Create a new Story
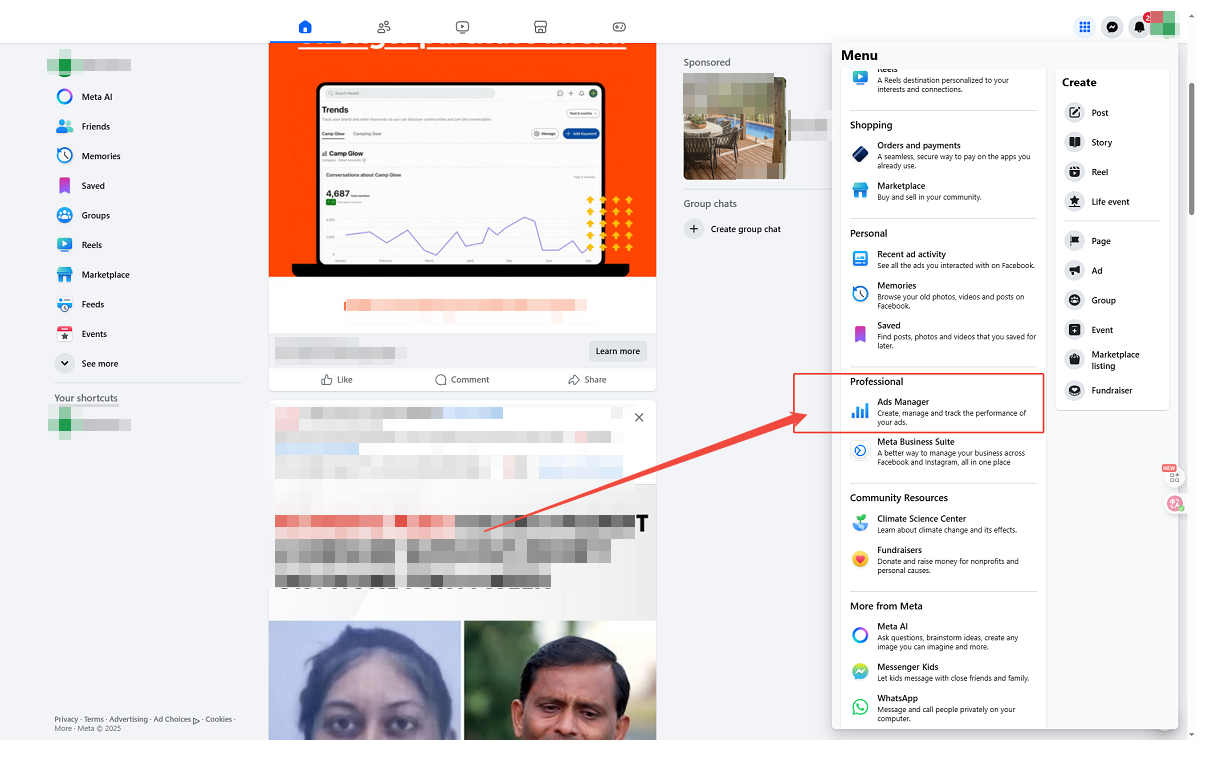 1101,143
